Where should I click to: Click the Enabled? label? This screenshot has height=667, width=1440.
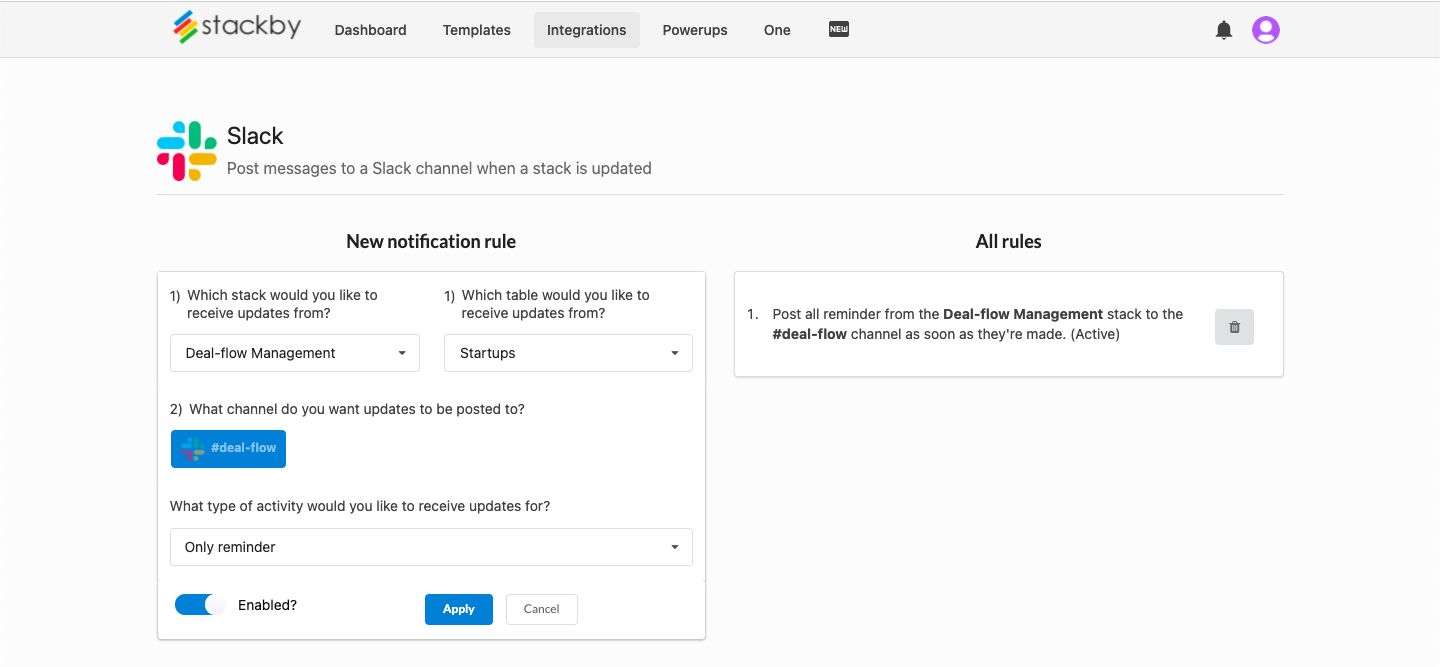pyautogui.click(x=267, y=605)
